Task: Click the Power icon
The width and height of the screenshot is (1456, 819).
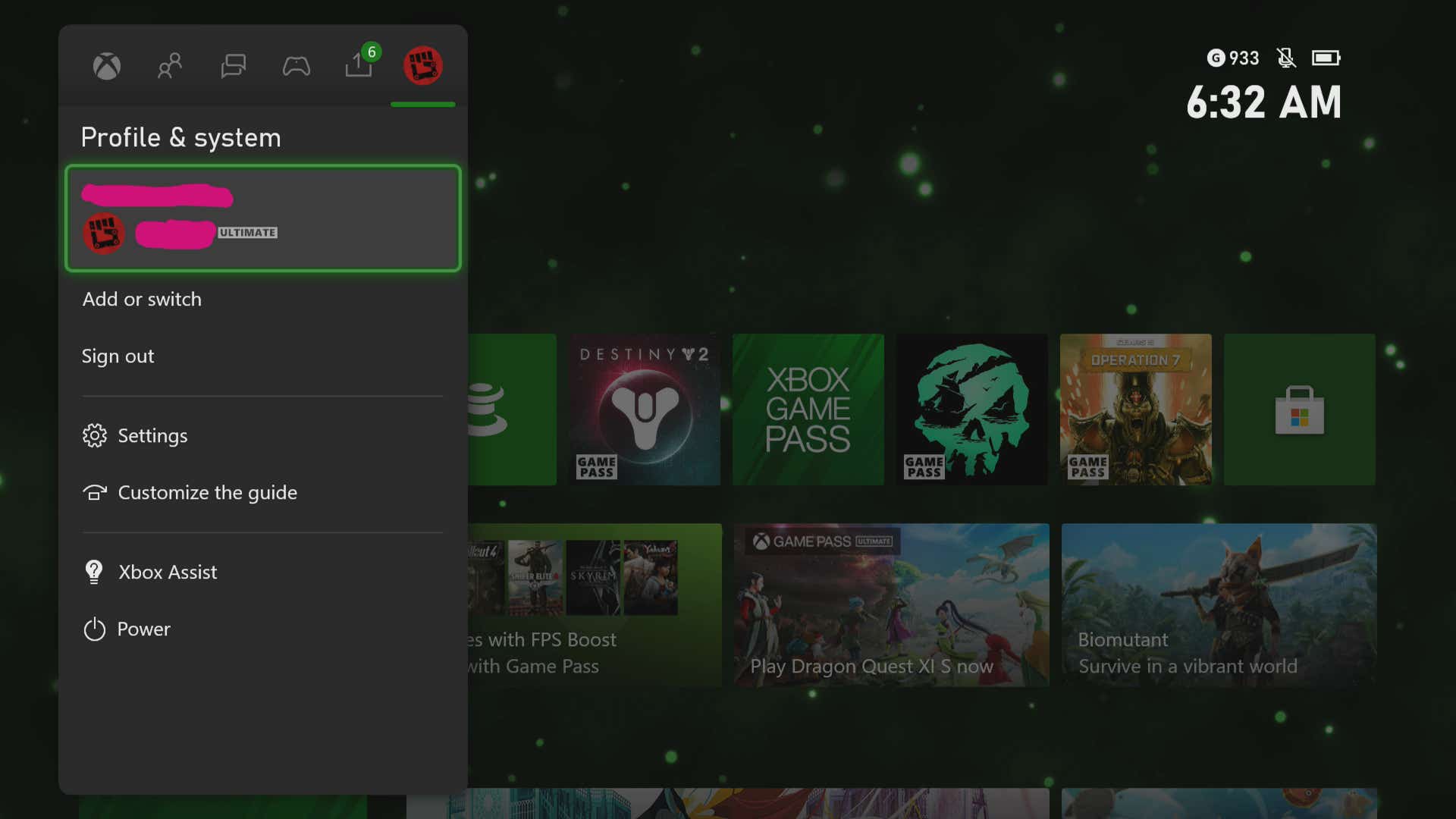Action: (94, 629)
